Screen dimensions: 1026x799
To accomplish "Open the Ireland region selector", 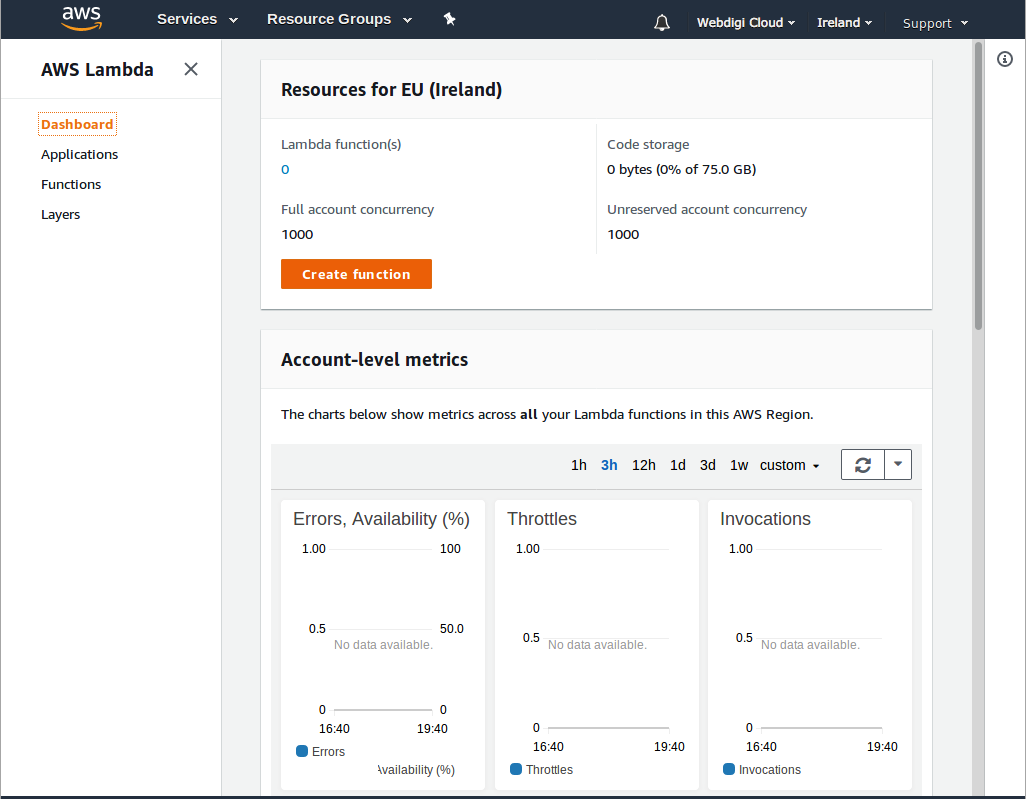I will (x=844, y=23).
